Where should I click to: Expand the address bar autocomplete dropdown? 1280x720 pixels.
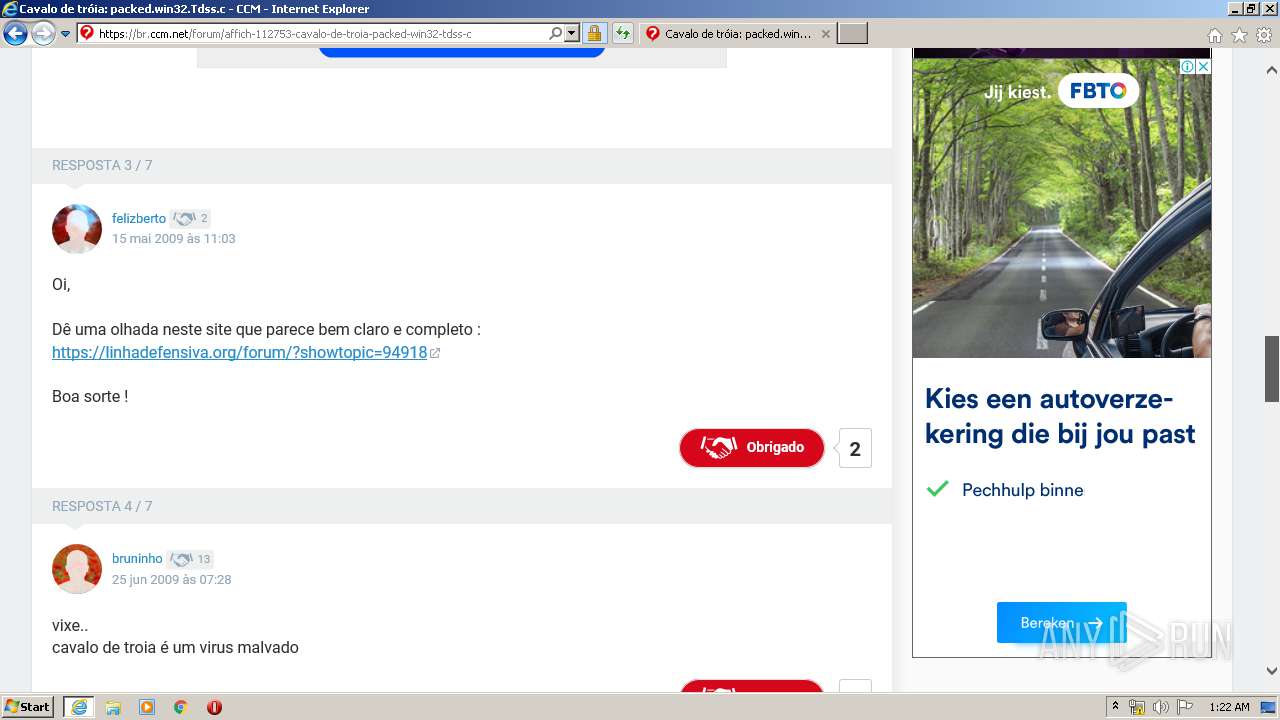tap(572, 33)
